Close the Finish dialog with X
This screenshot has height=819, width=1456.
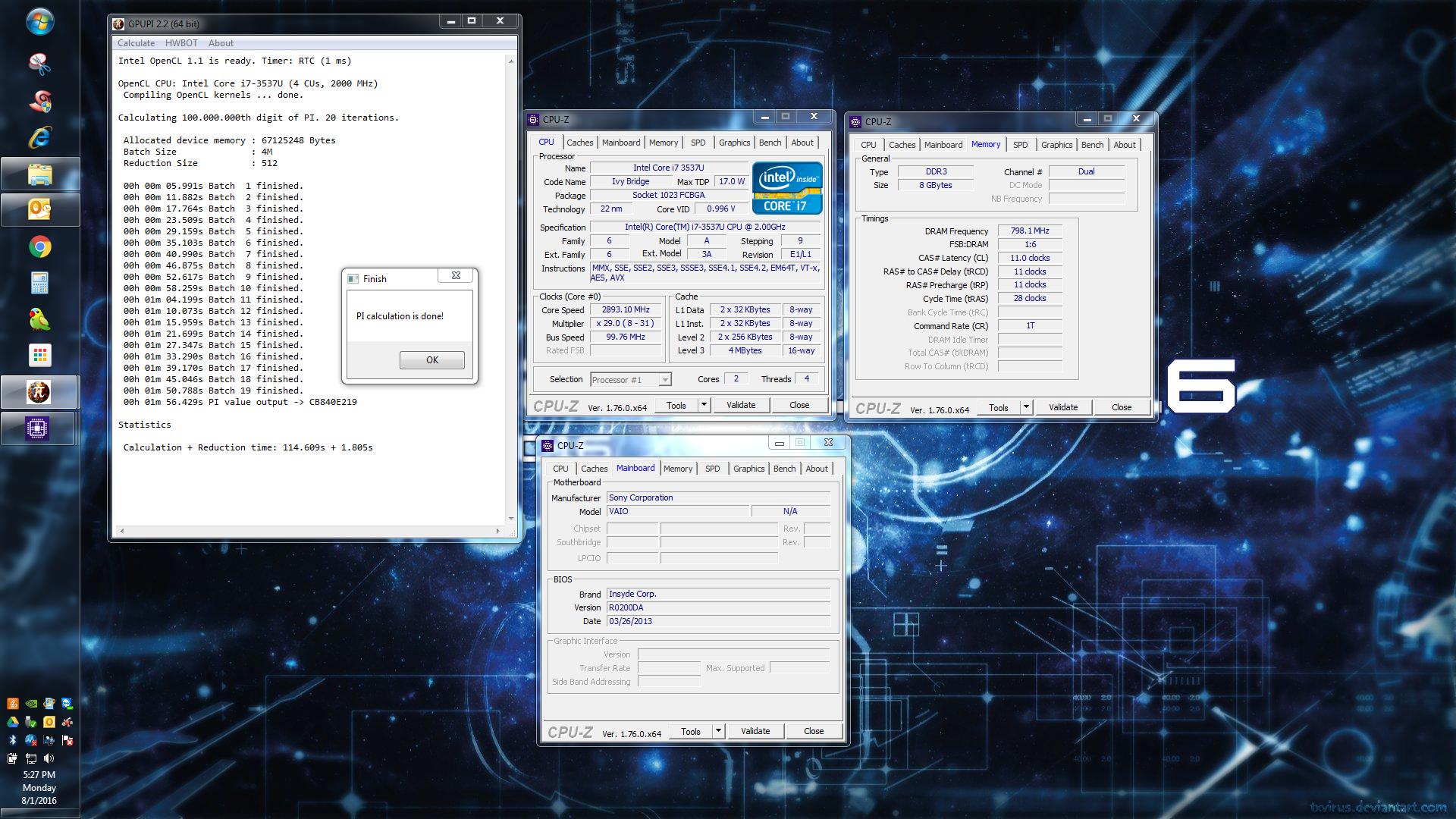tap(457, 276)
